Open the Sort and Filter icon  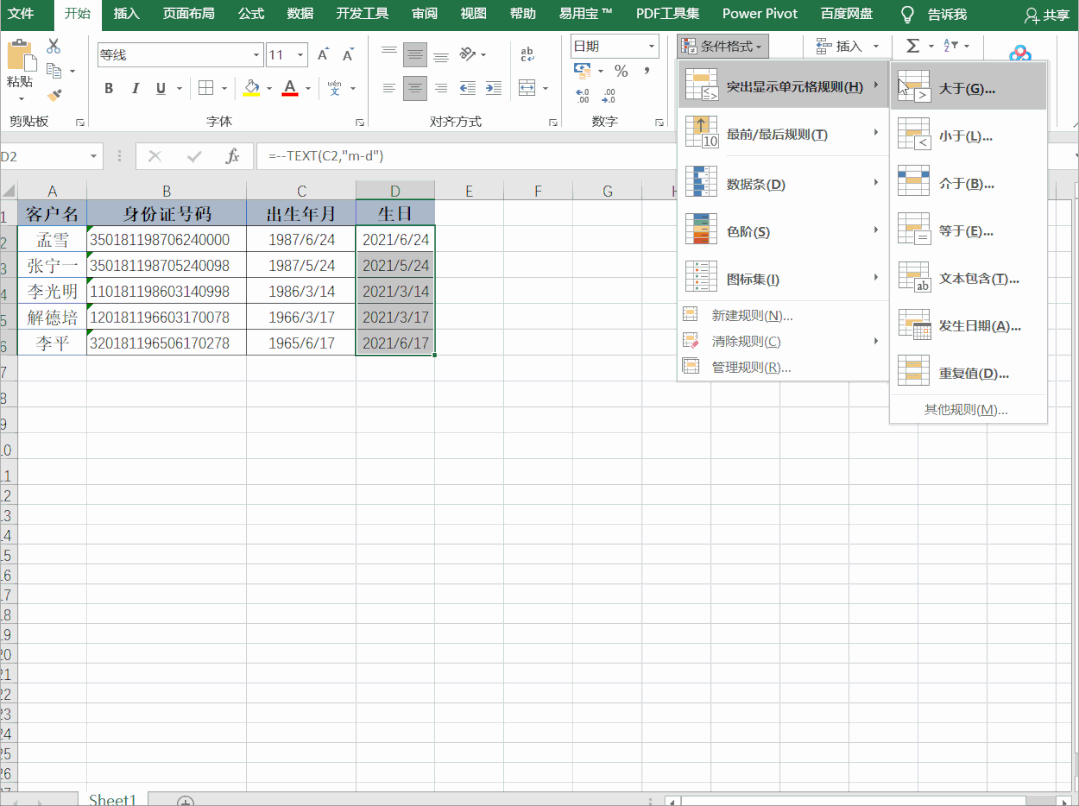point(952,46)
